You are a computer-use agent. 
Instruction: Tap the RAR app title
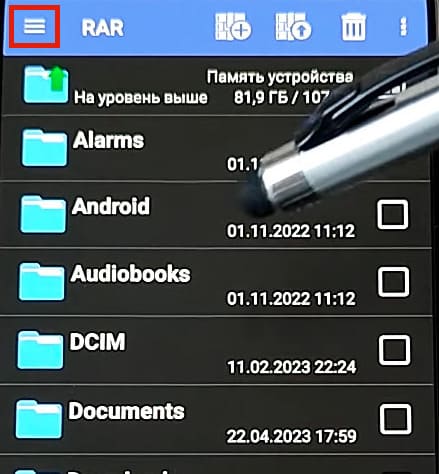coord(103,27)
